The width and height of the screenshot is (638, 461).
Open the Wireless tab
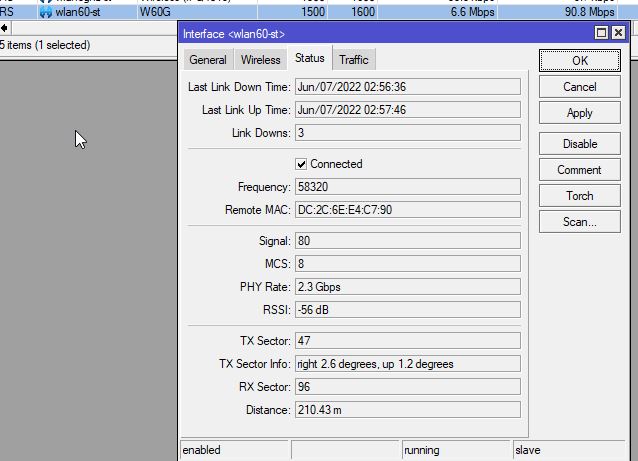pos(260,60)
